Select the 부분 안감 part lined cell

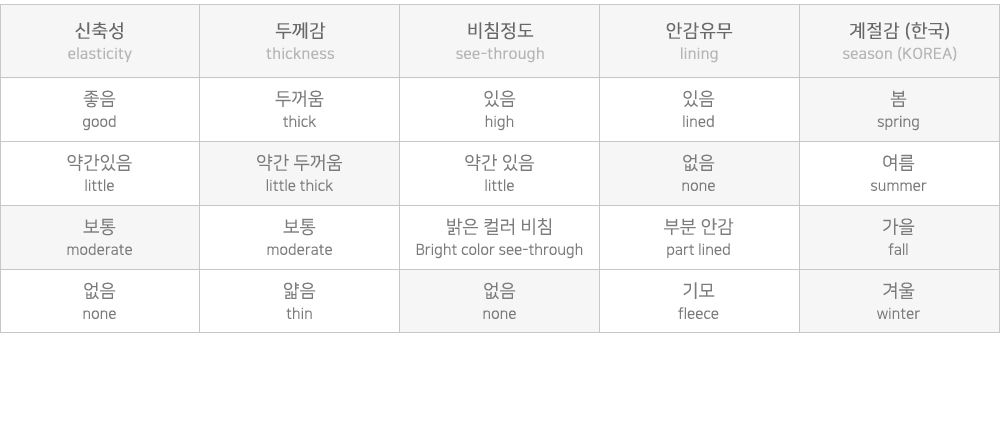coord(699,237)
